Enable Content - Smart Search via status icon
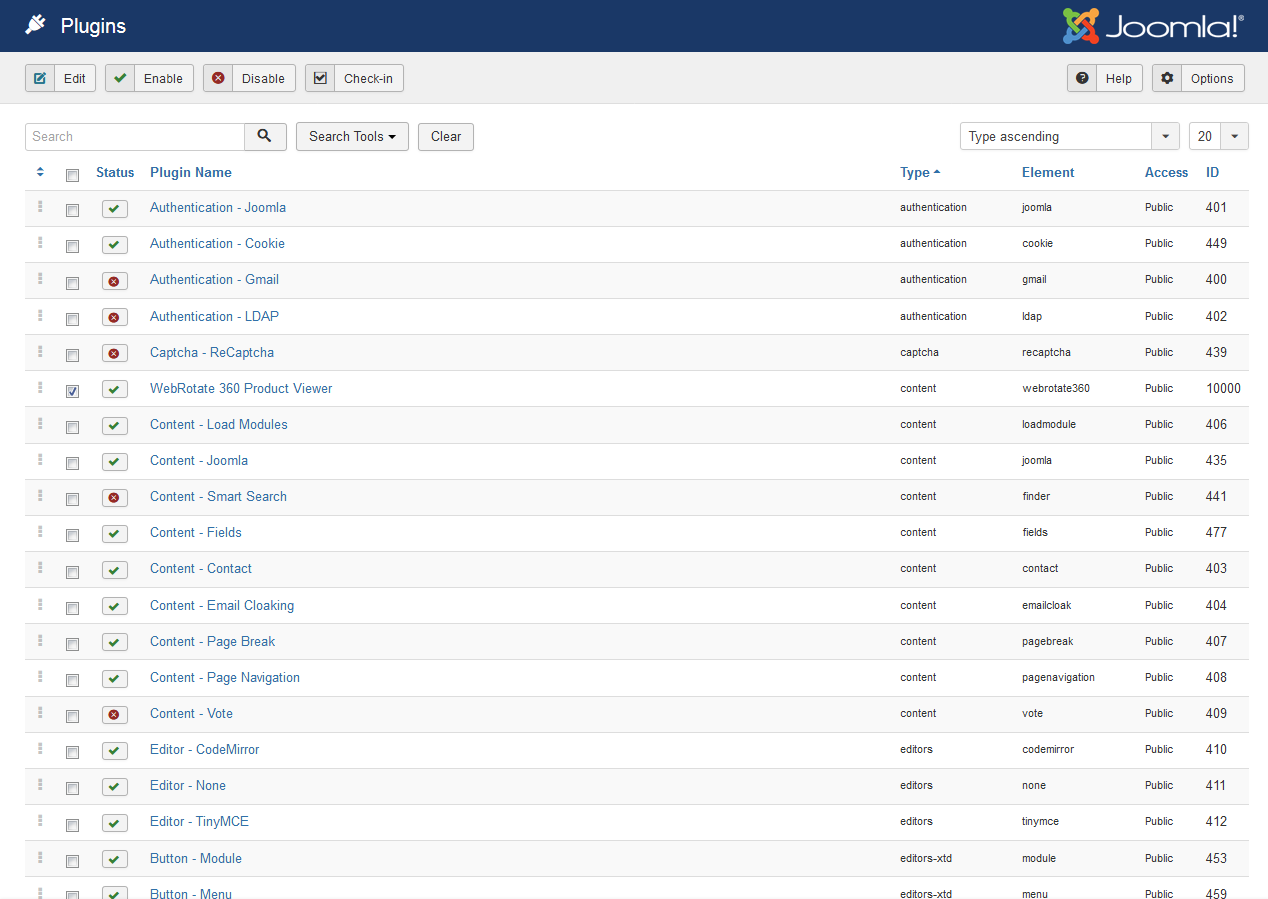This screenshot has width=1268, height=899. click(x=115, y=498)
